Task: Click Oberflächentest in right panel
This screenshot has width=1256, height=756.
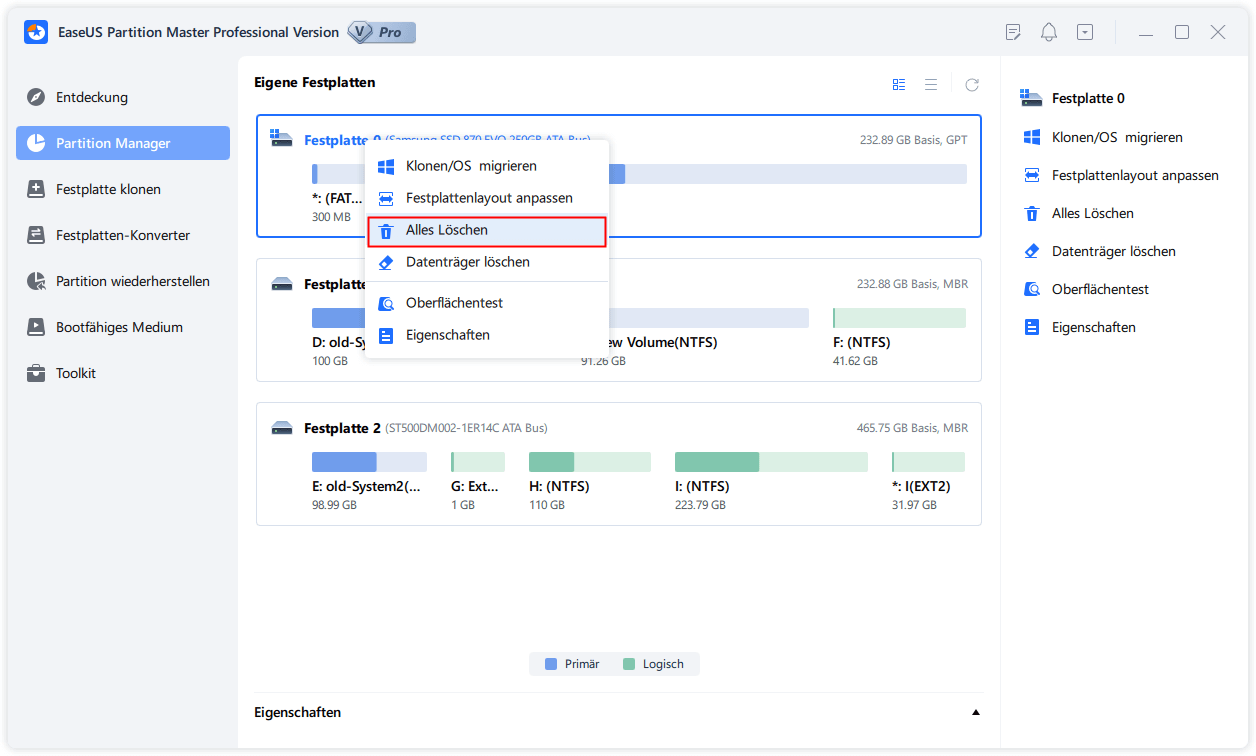Action: click(x=1101, y=289)
